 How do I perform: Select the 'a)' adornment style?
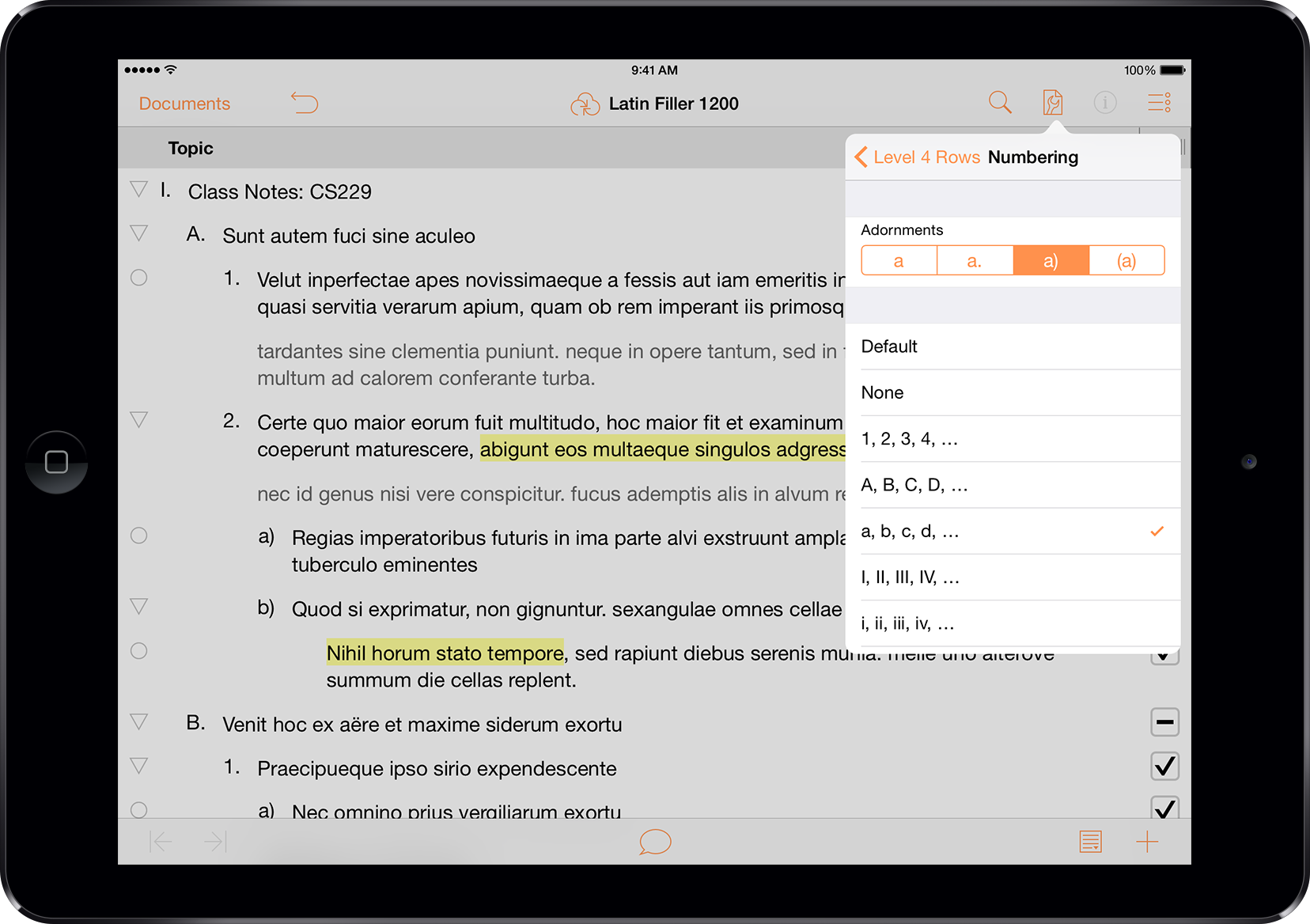pyautogui.click(x=1051, y=261)
